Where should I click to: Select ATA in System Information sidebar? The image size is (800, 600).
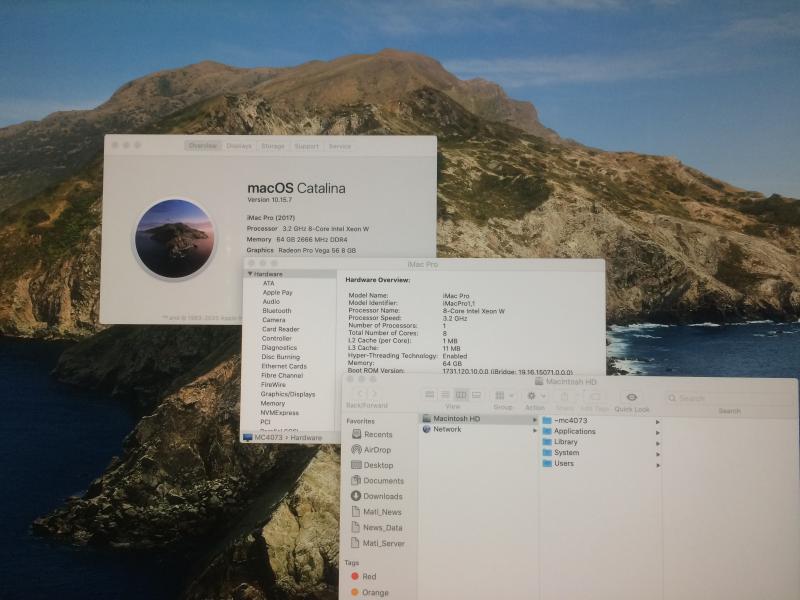268,283
